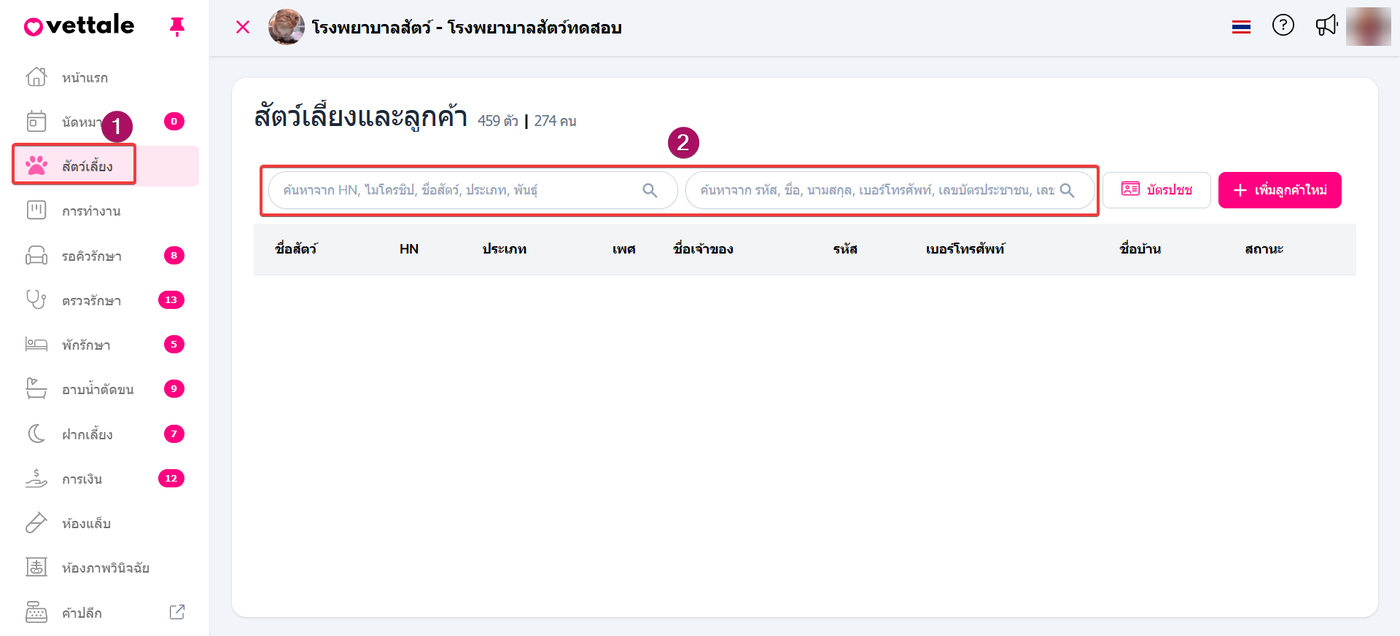
Task: Click plus icon in เพิ่มลูกค้าใหม่
Action: (1240, 190)
